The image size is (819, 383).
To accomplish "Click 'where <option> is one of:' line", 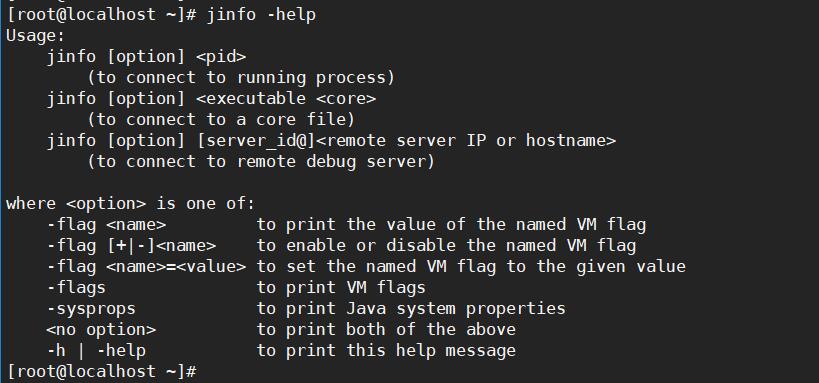I will (130, 204).
